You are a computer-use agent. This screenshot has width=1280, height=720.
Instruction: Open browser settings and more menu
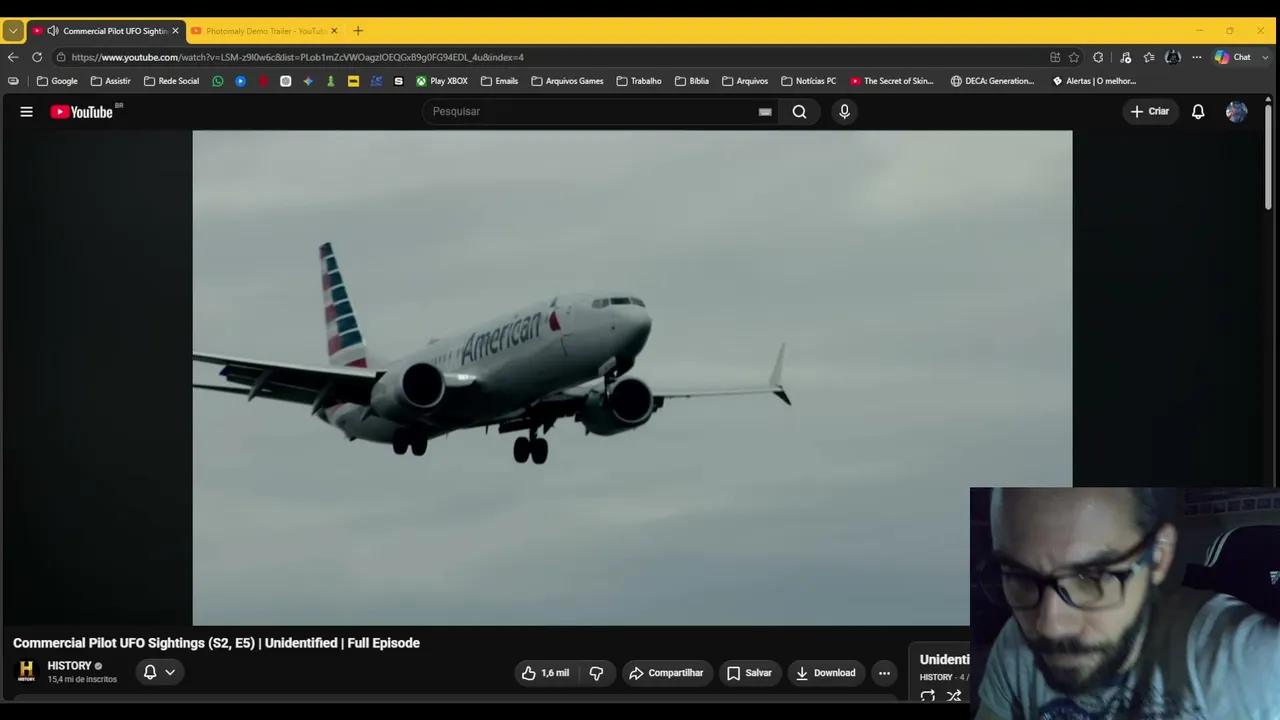point(1196,57)
